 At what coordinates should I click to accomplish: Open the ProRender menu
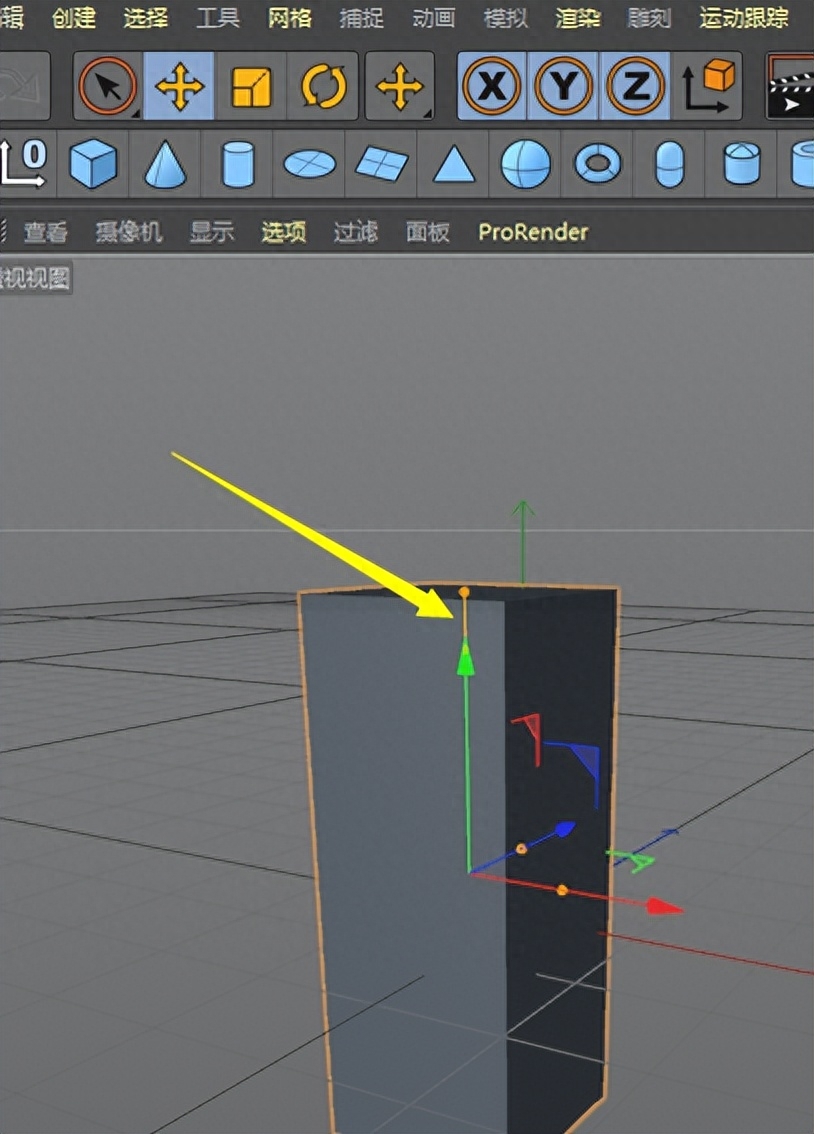coord(534,232)
